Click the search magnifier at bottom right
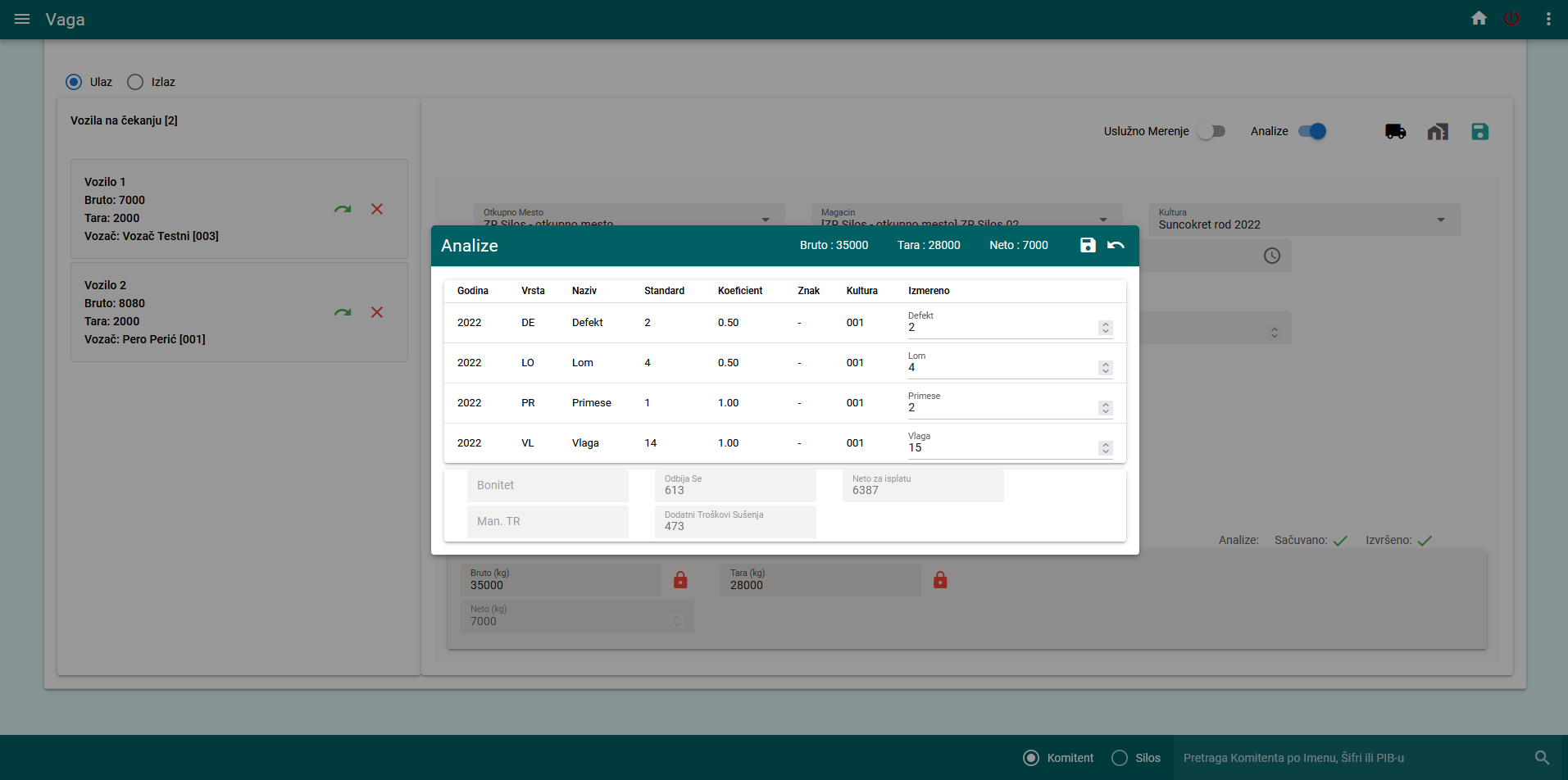 pyautogui.click(x=1540, y=757)
